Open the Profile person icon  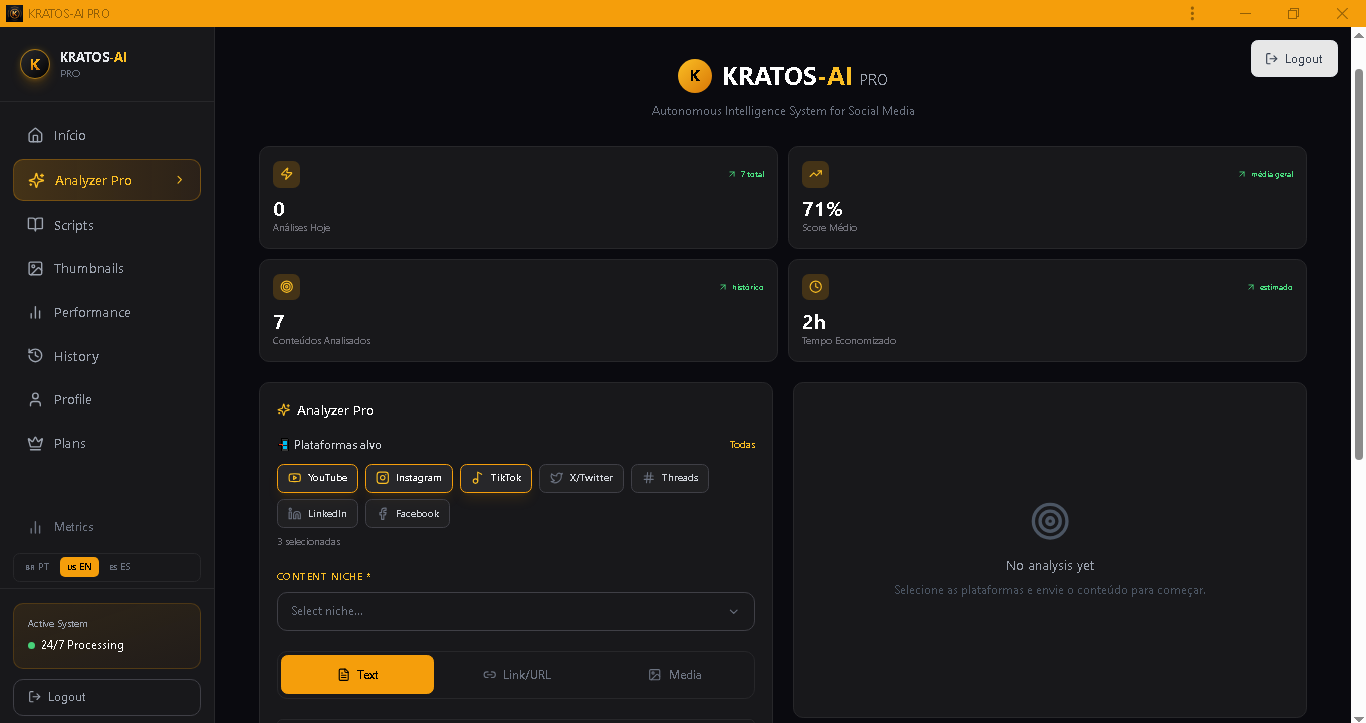(x=34, y=399)
